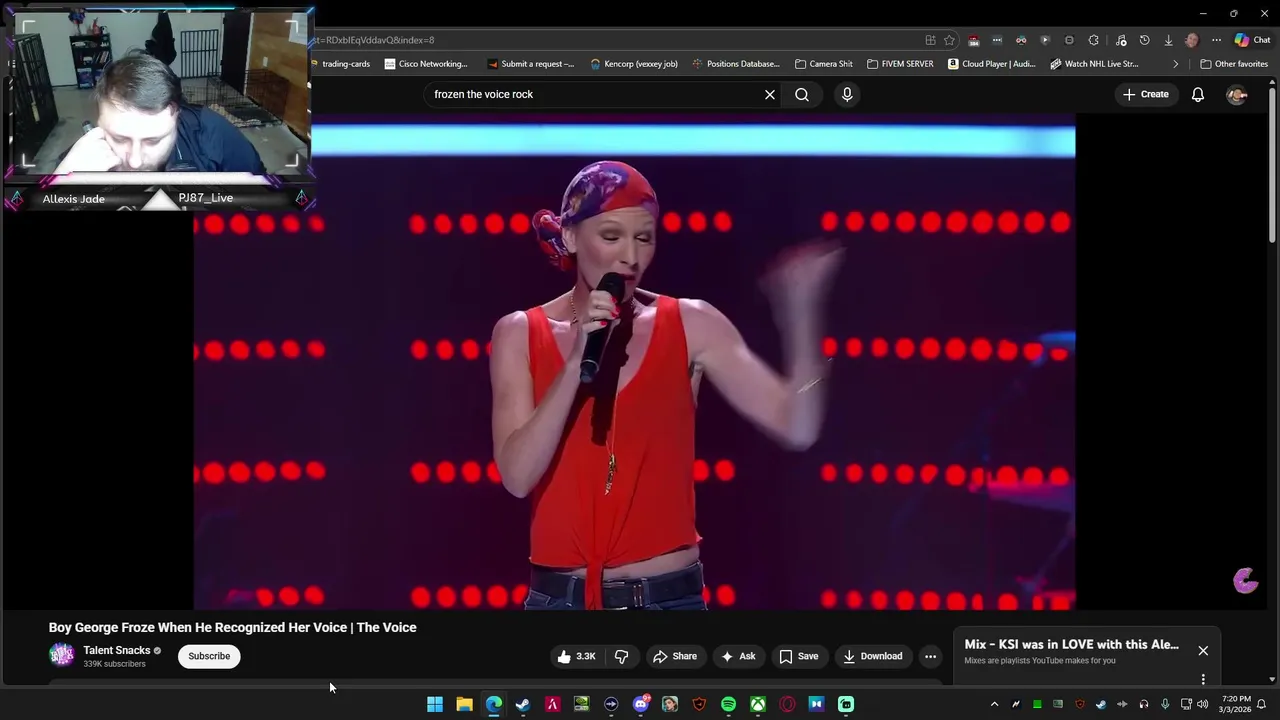Open the Cloud Player Amazon bookmark
The height and width of the screenshot is (720, 1280).
(x=992, y=64)
